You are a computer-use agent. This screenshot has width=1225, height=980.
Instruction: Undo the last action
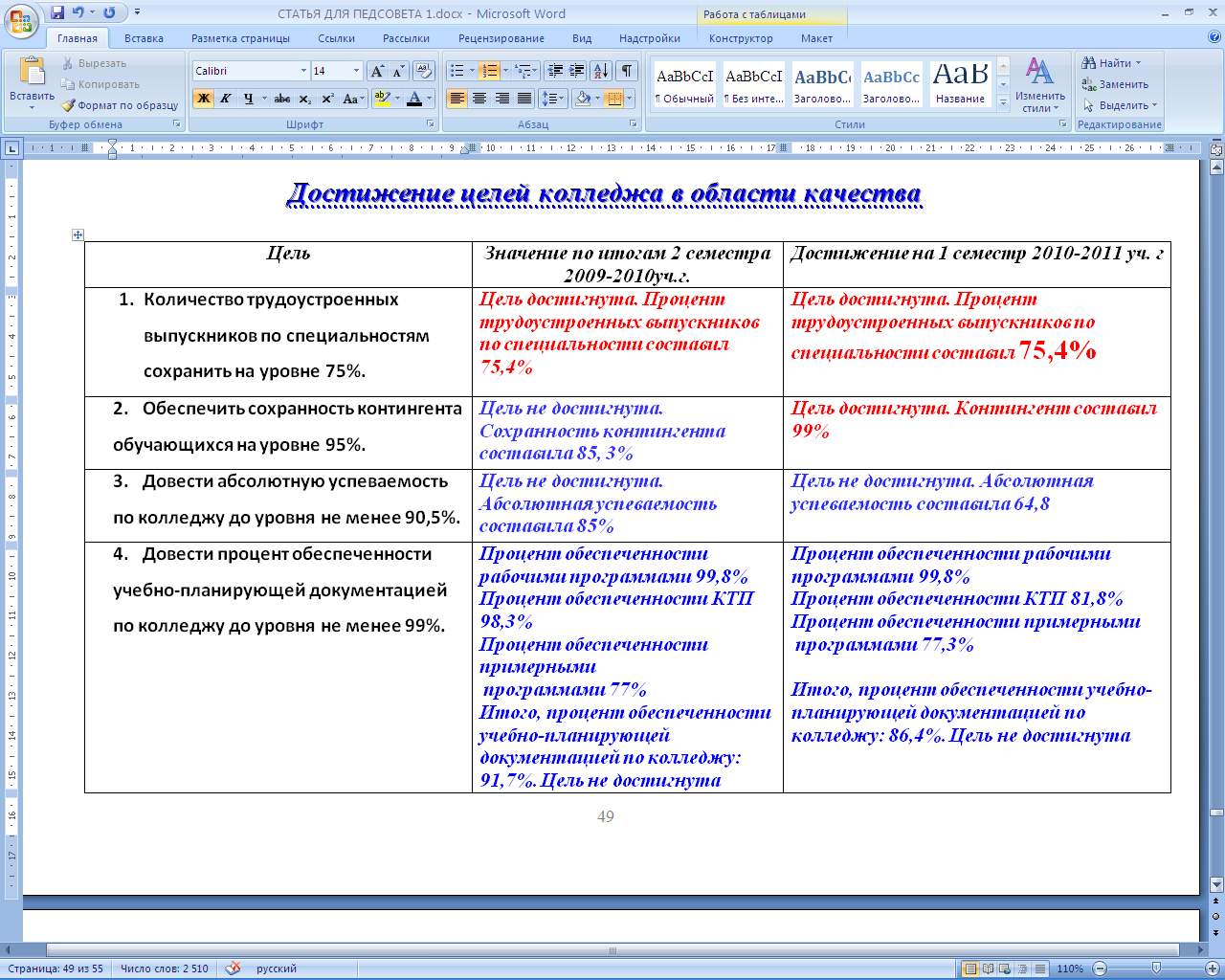coord(78,13)
